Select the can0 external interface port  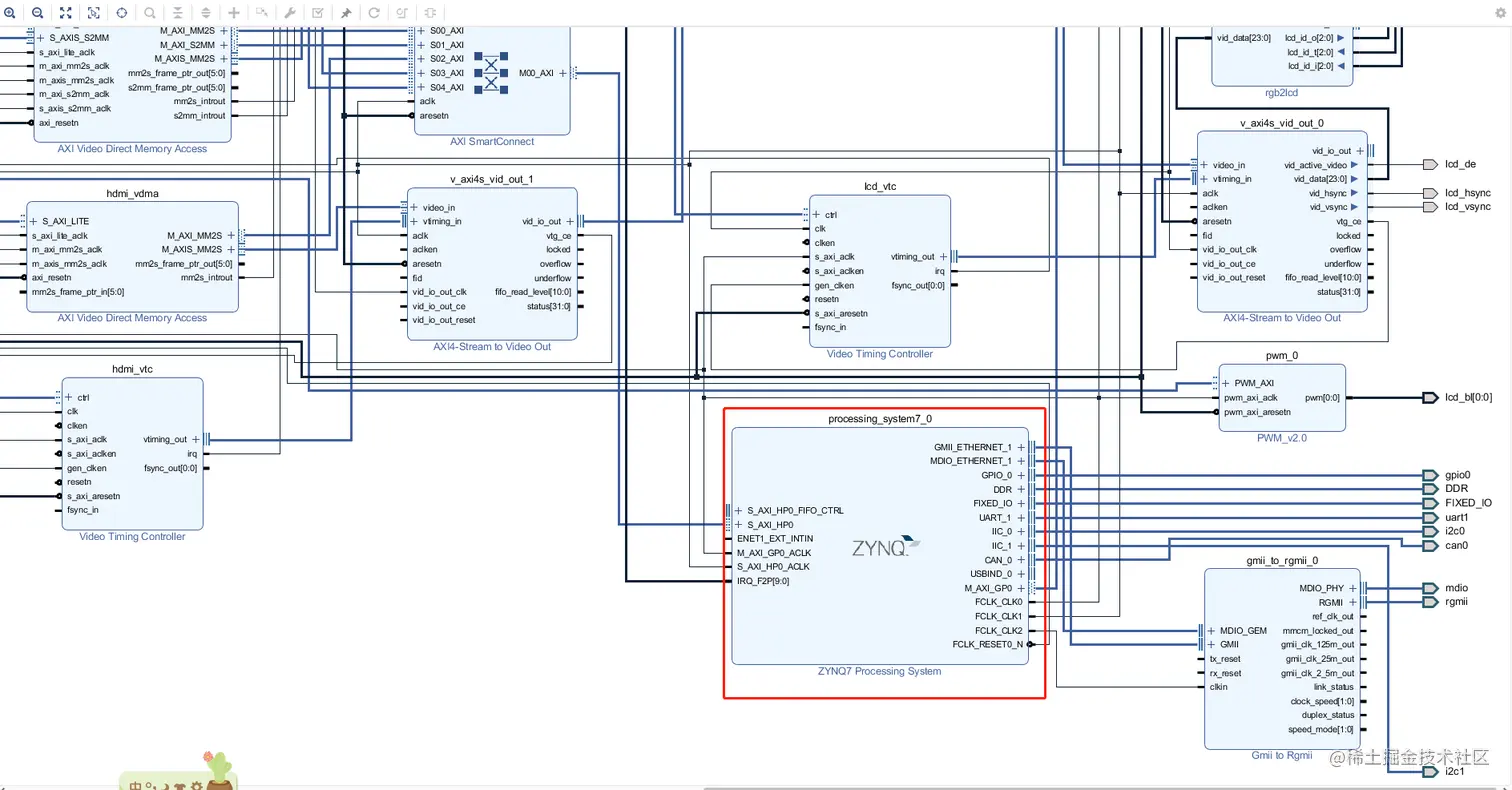(x=1430, y=545)
